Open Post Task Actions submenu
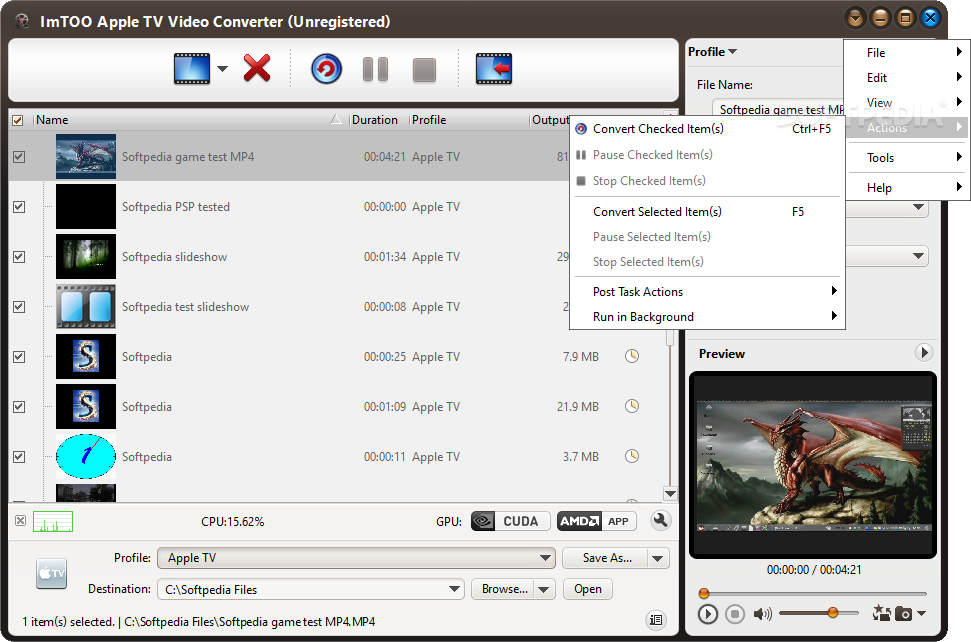This screenshot has width=971, height=642. coord(707,292)
